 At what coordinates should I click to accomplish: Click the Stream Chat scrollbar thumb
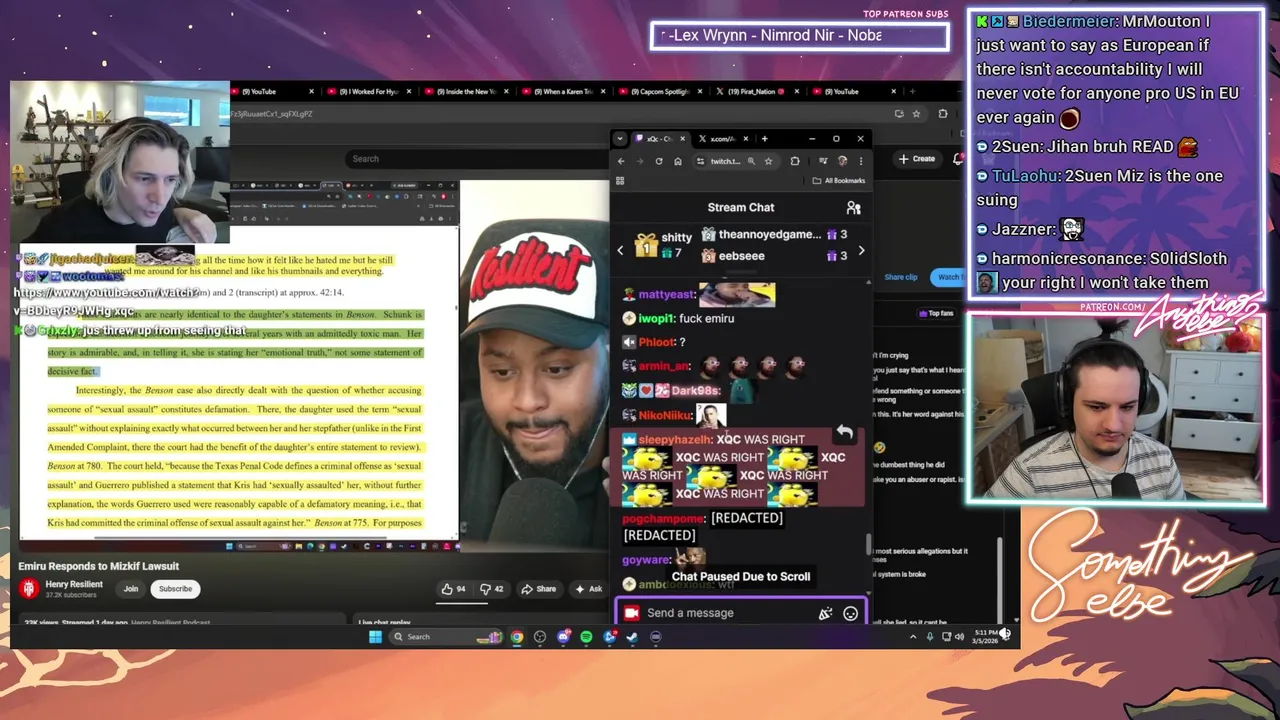point(868,546)
